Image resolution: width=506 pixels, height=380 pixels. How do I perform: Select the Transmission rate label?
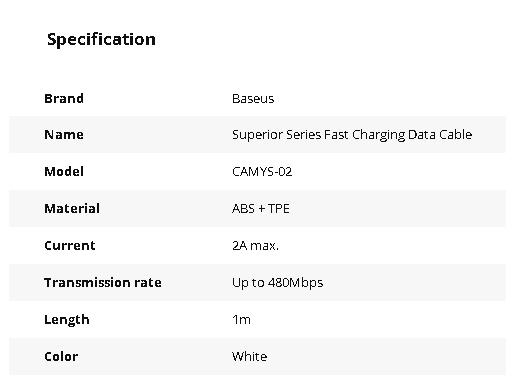(103, 283)
